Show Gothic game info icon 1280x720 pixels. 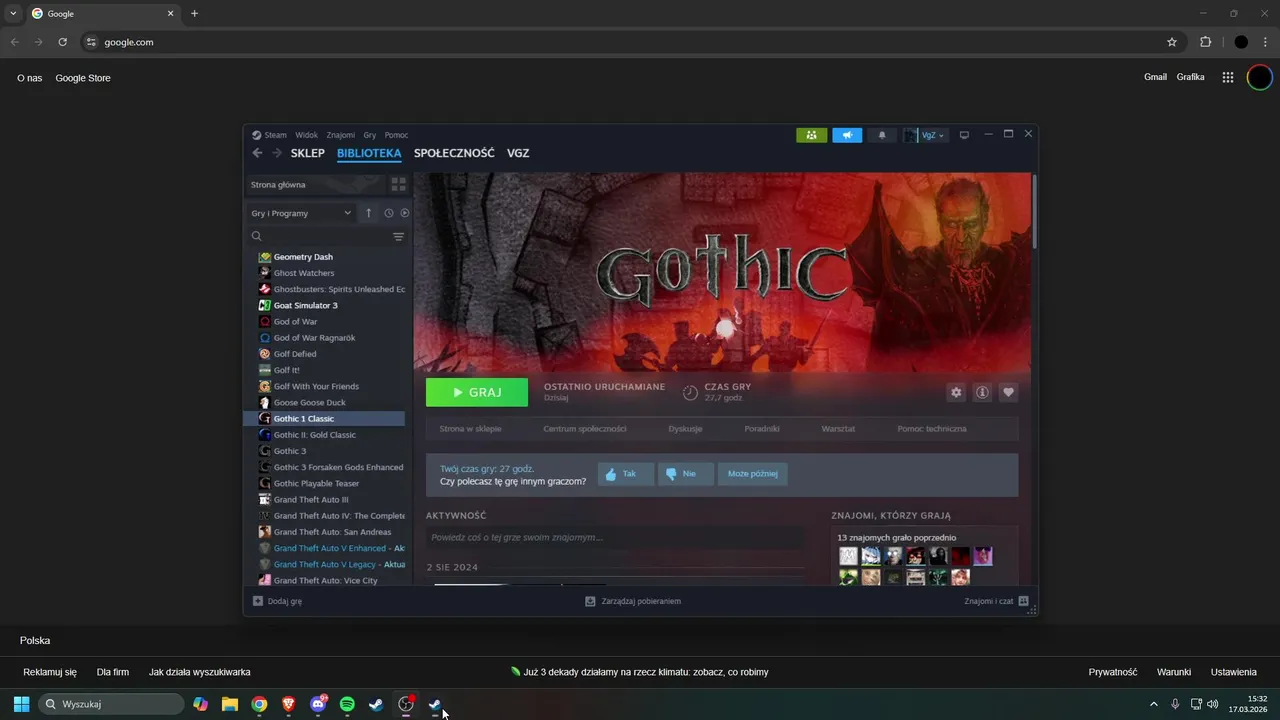click(982, 393)
